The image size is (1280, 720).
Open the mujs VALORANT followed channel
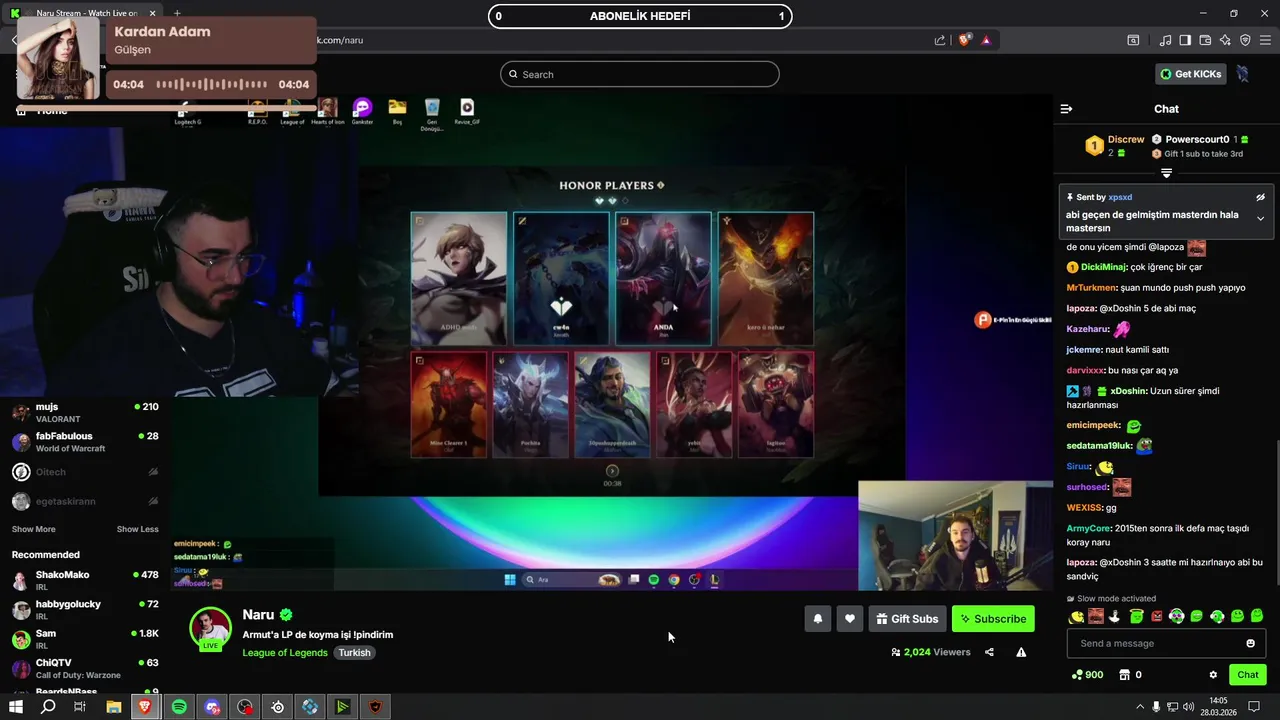pos(85,413)
